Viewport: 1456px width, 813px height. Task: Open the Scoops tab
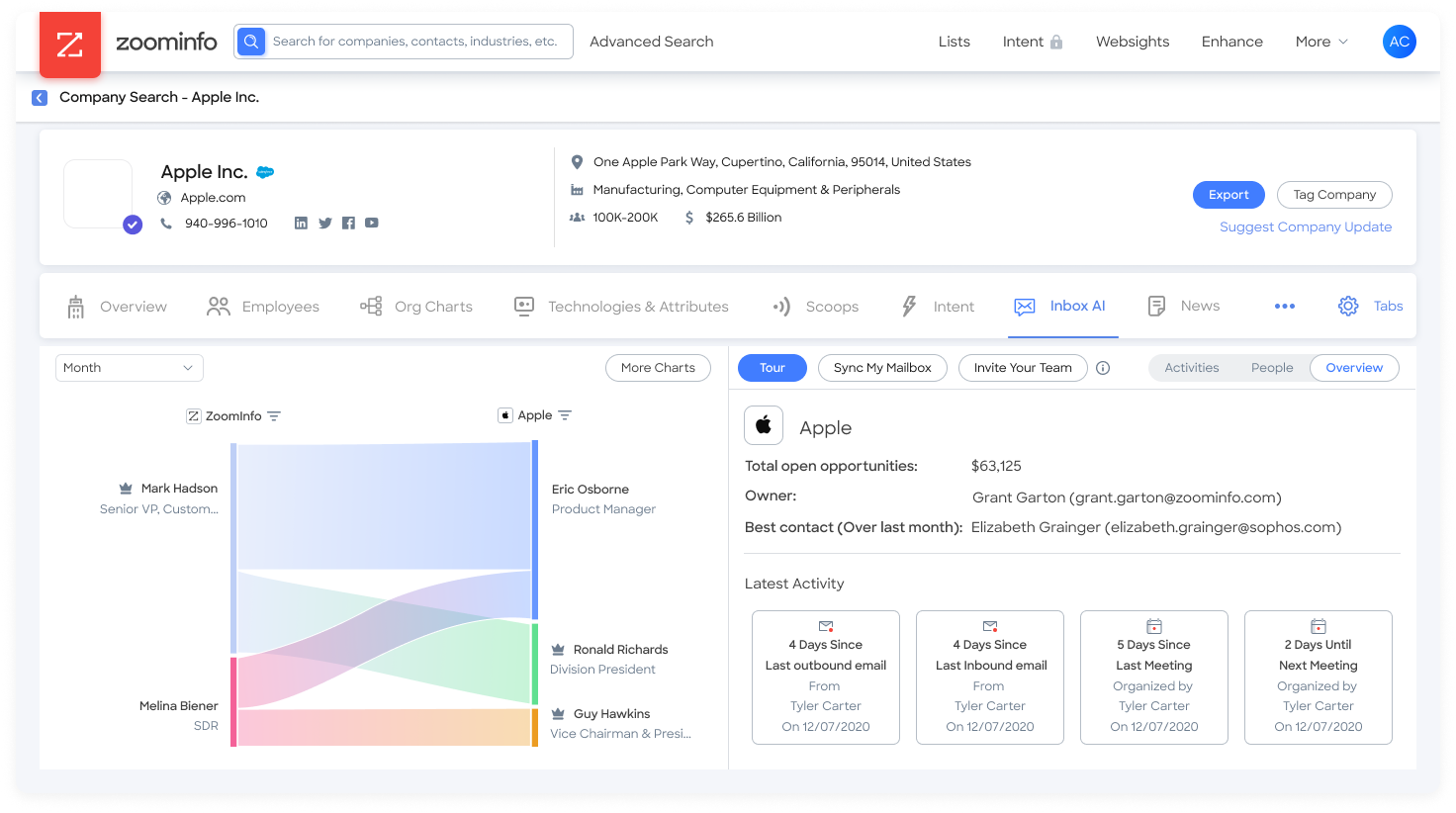pos(815,307)
